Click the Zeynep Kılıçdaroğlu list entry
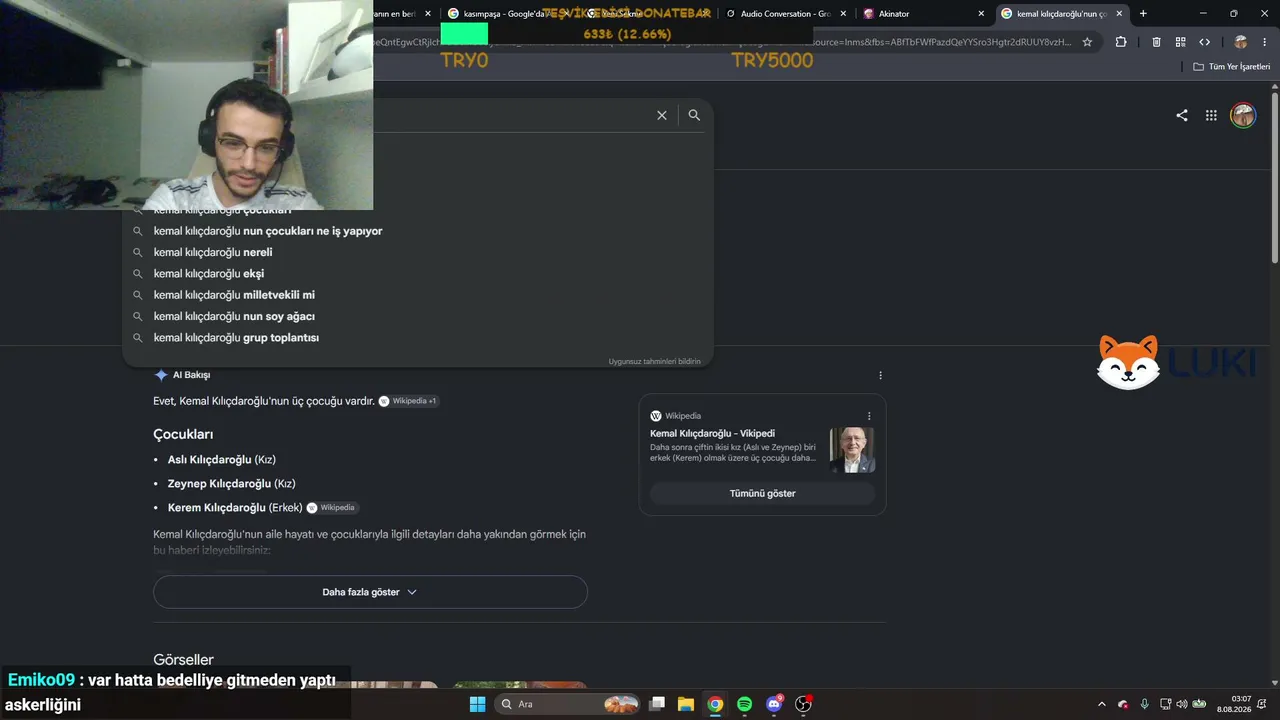This screenshot has height=720, width=1280. tap(232, 484)
